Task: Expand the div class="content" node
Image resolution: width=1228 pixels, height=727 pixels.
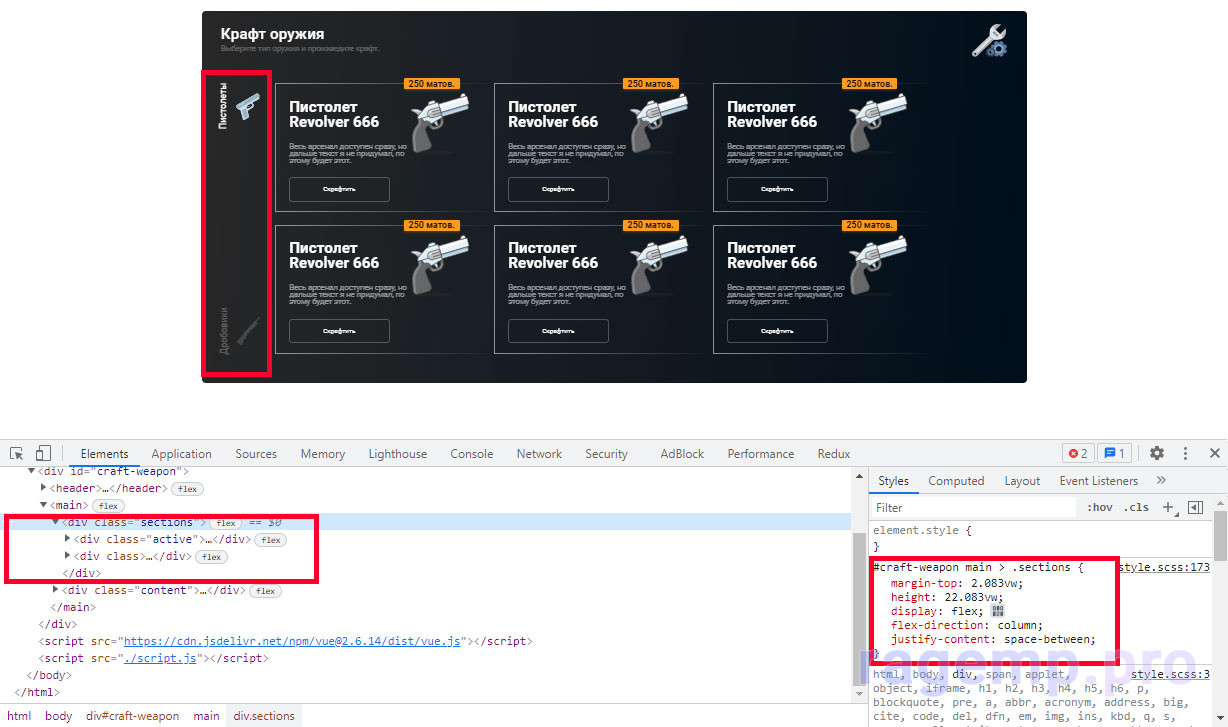Action: [x=56, y=590]
